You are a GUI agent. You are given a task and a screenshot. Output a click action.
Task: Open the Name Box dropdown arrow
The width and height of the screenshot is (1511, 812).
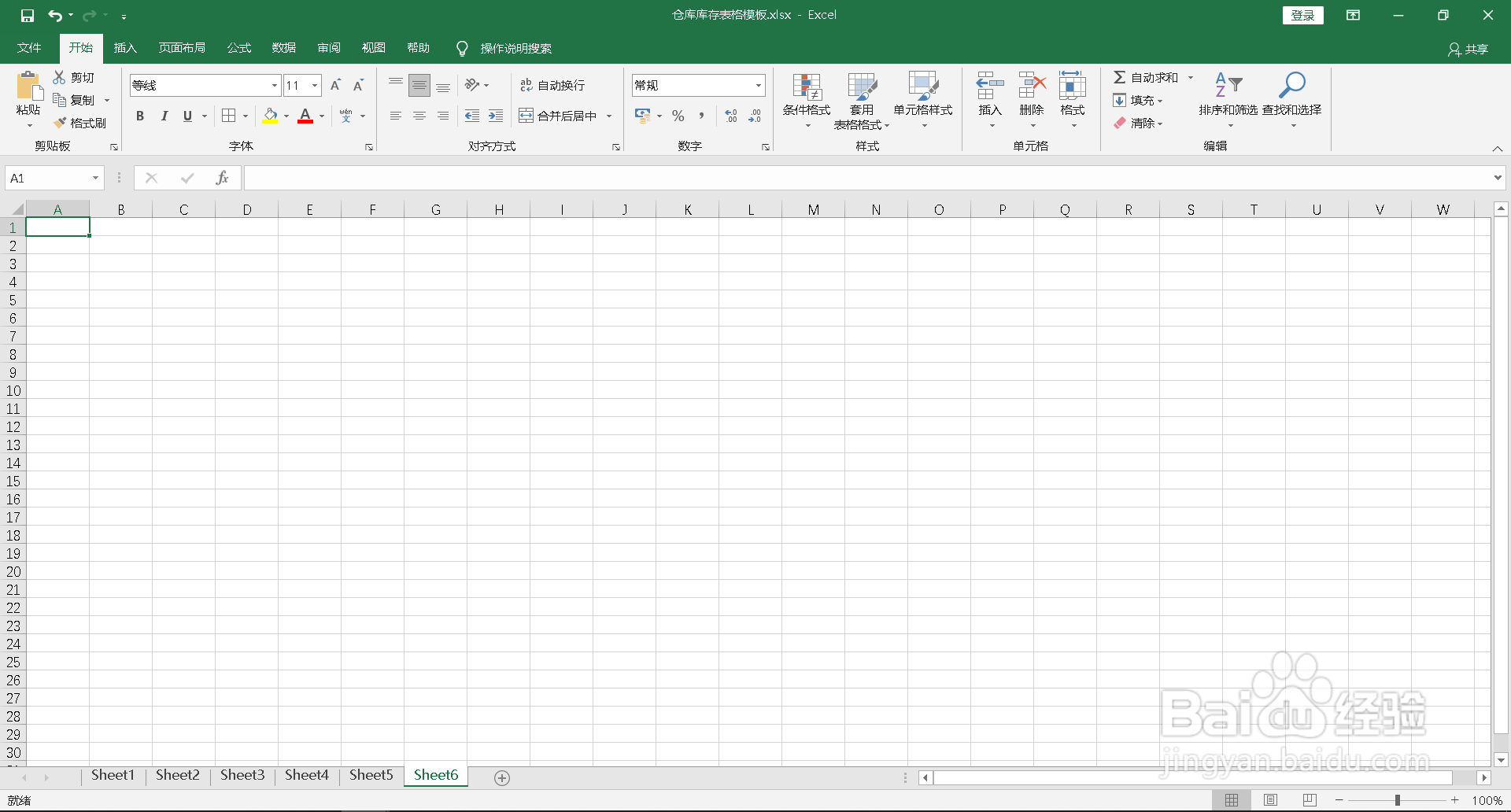(95, 178)
